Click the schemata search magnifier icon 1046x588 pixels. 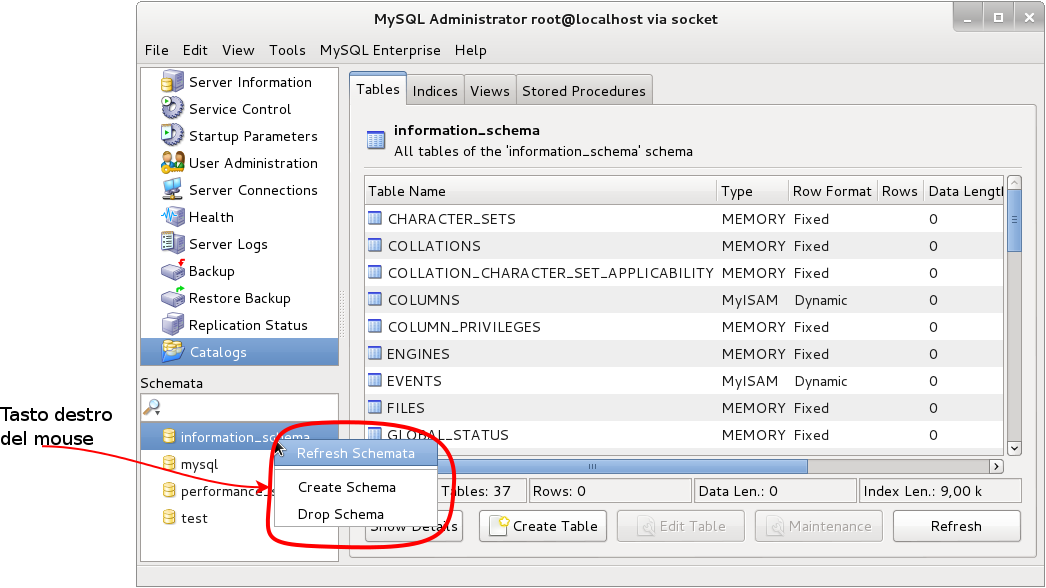tap(152, 407)
